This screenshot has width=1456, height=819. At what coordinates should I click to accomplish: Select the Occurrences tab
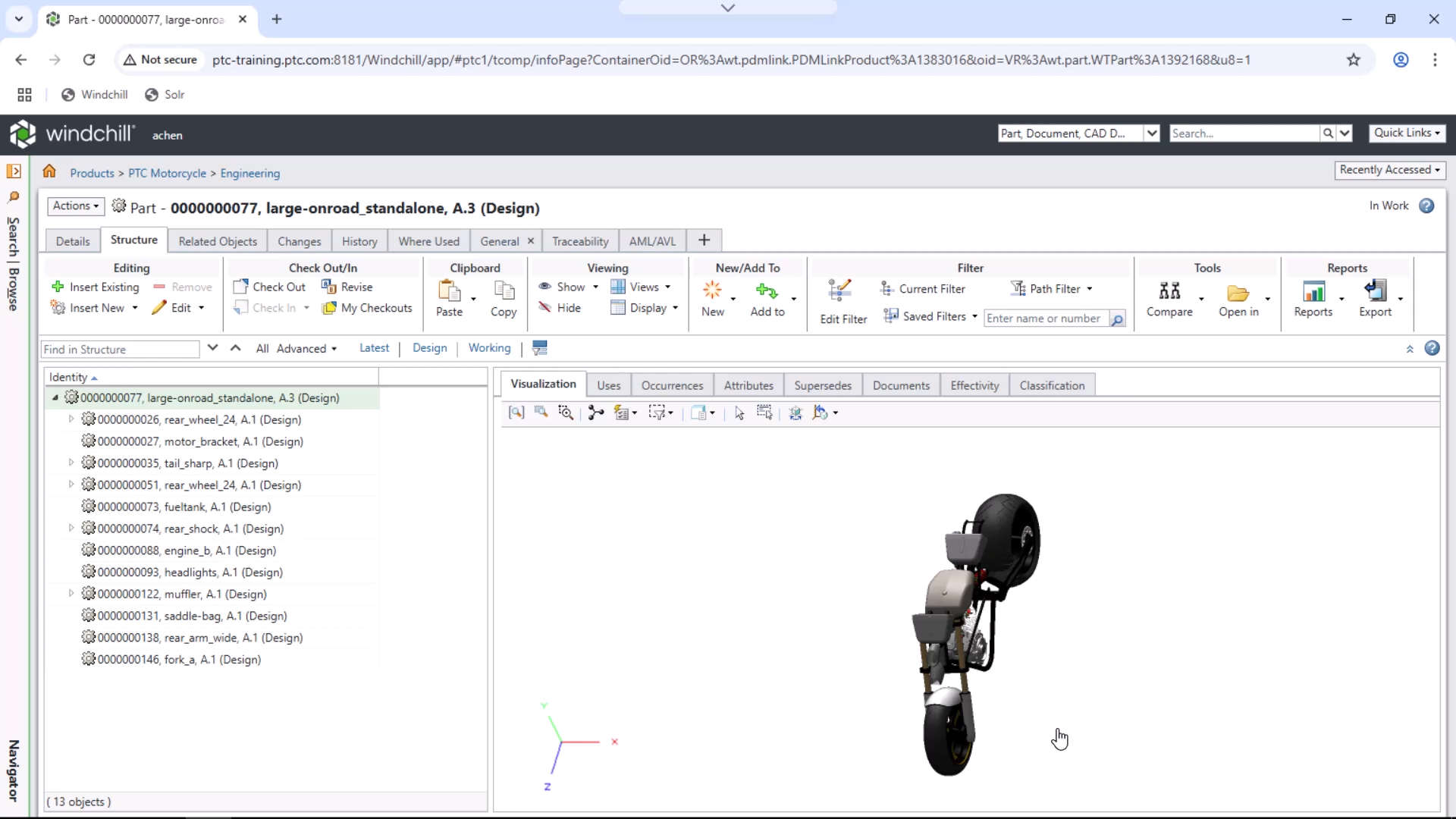point(672,385)
